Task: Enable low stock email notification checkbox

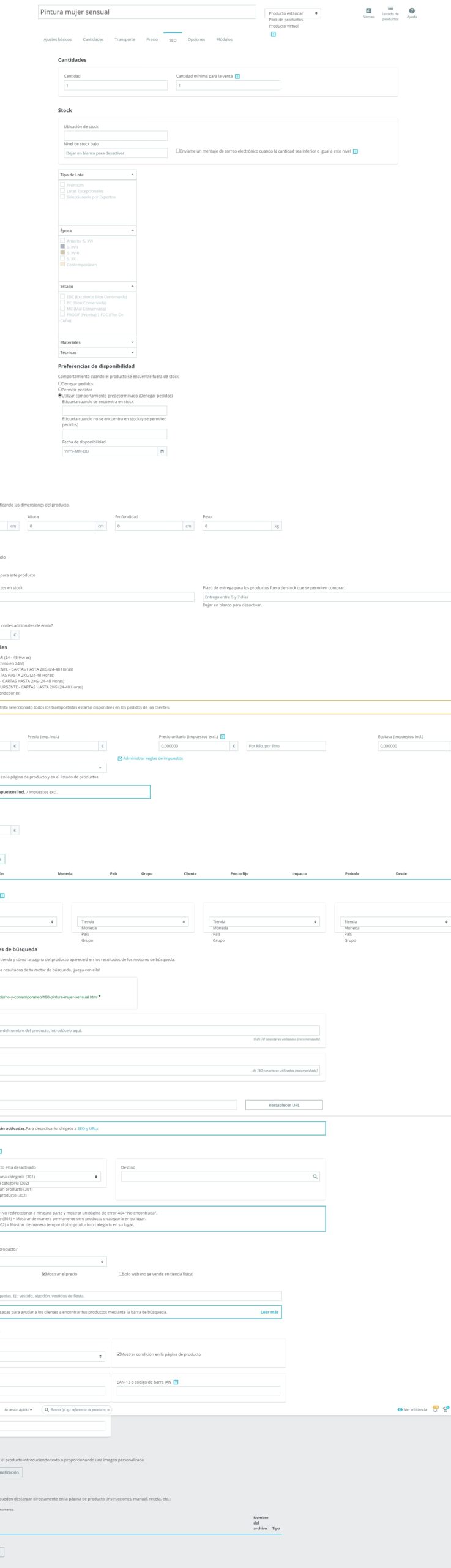Action: (x=178, y=151)
